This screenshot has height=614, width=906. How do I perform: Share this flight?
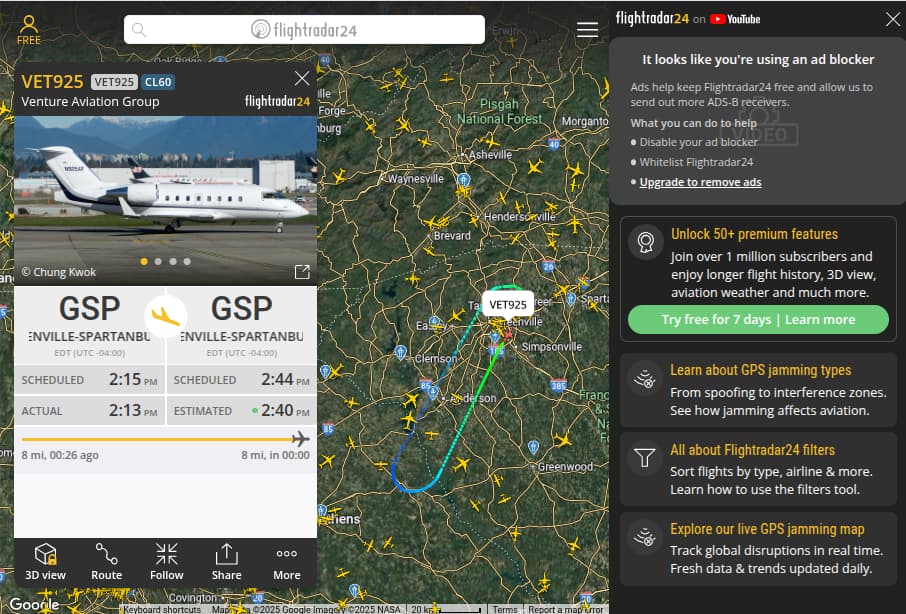pos(226,561)
